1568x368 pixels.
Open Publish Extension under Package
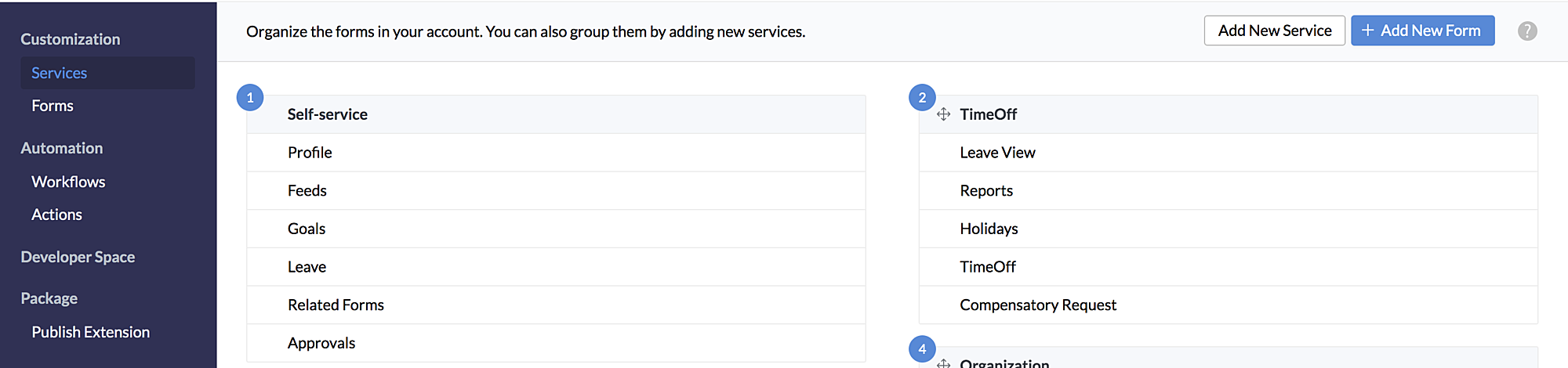(x=90, y=332)
